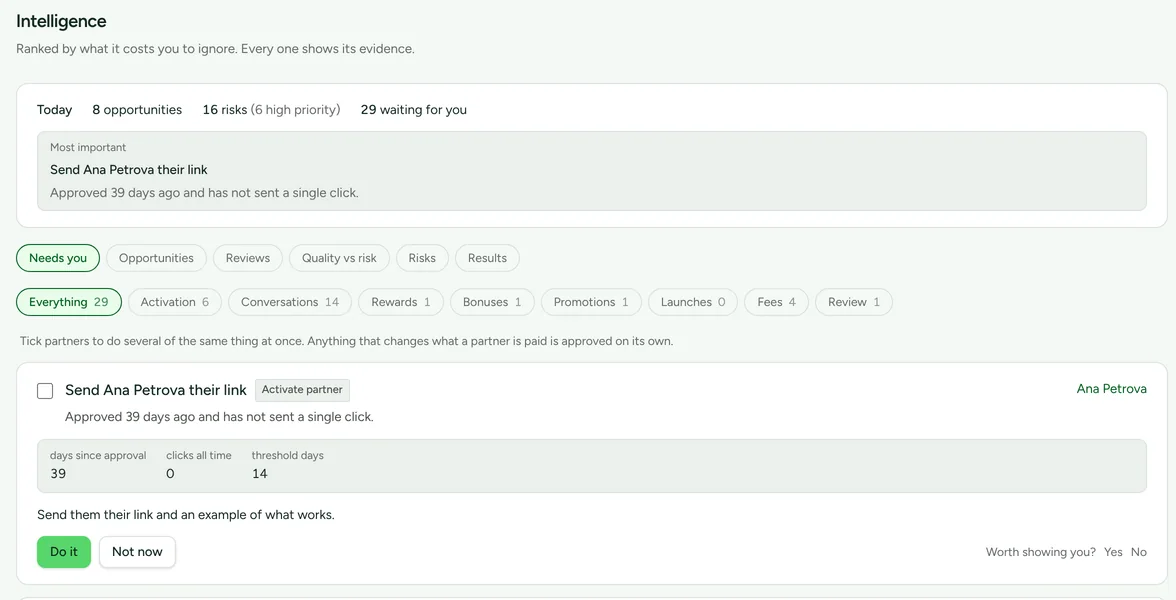Filter by Everything 29
1176x600 pixels.
[69, 302]
